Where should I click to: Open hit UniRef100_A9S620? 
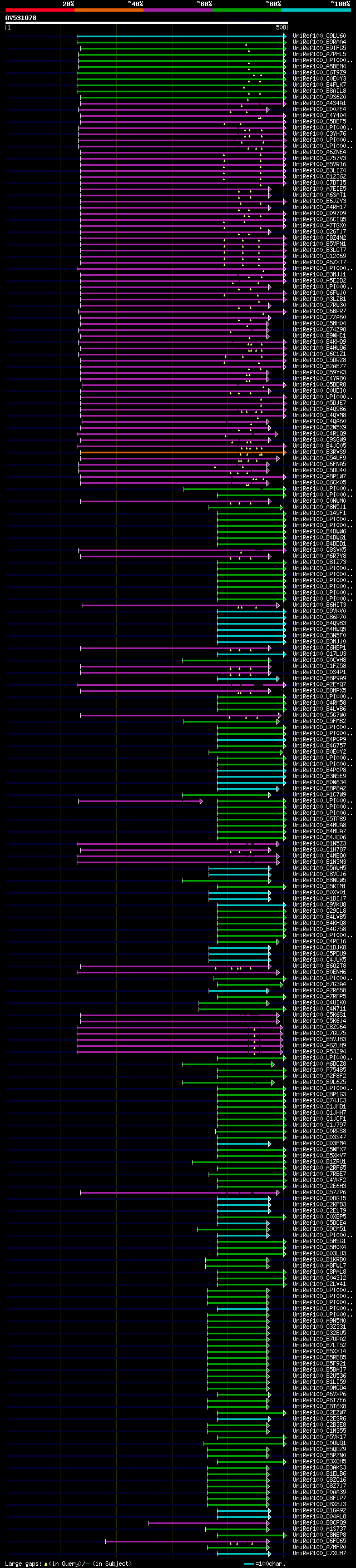(x=319, y=97)
